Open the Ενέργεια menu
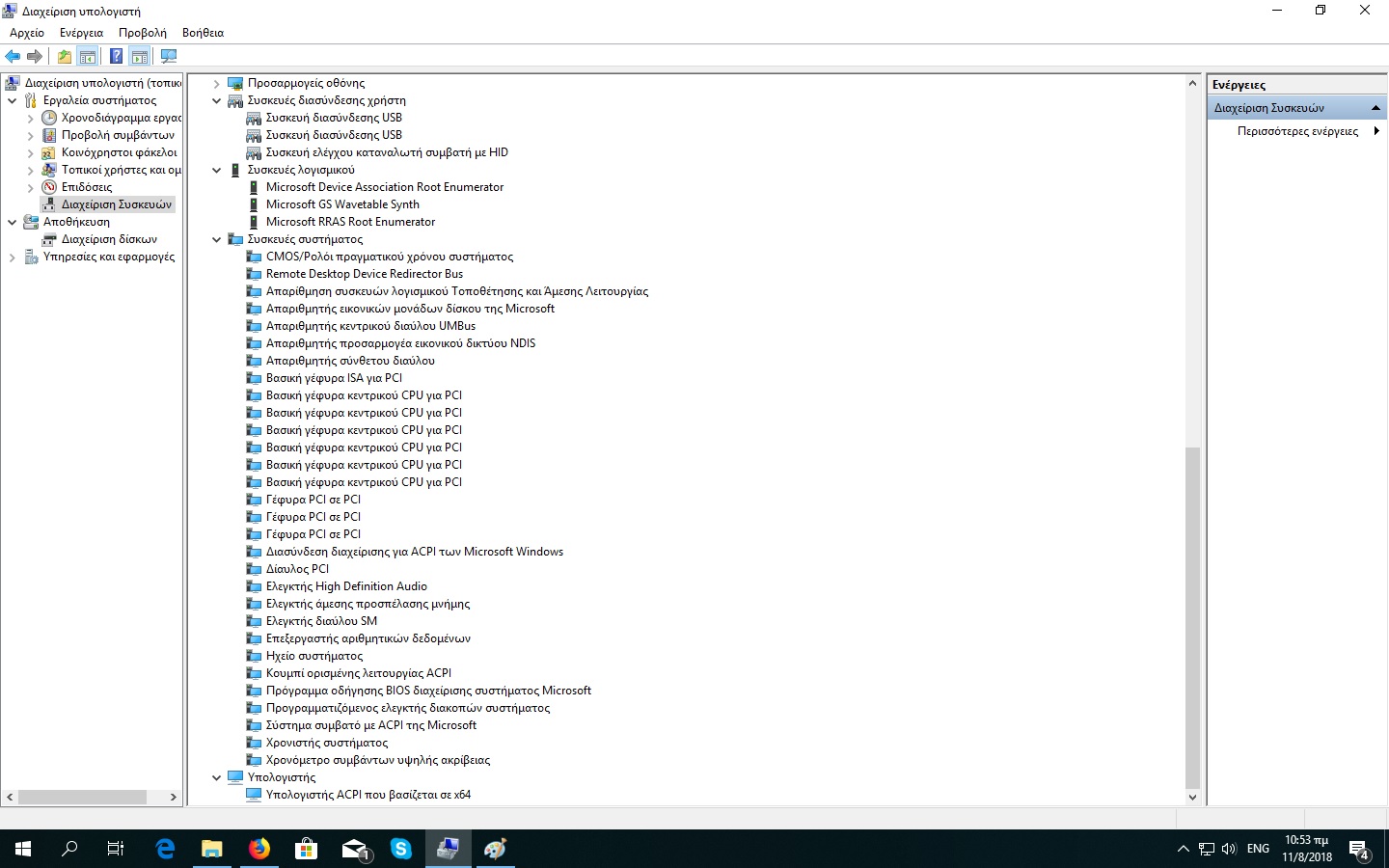Viewport: 1389px width, 868px height. pos(81,33)
